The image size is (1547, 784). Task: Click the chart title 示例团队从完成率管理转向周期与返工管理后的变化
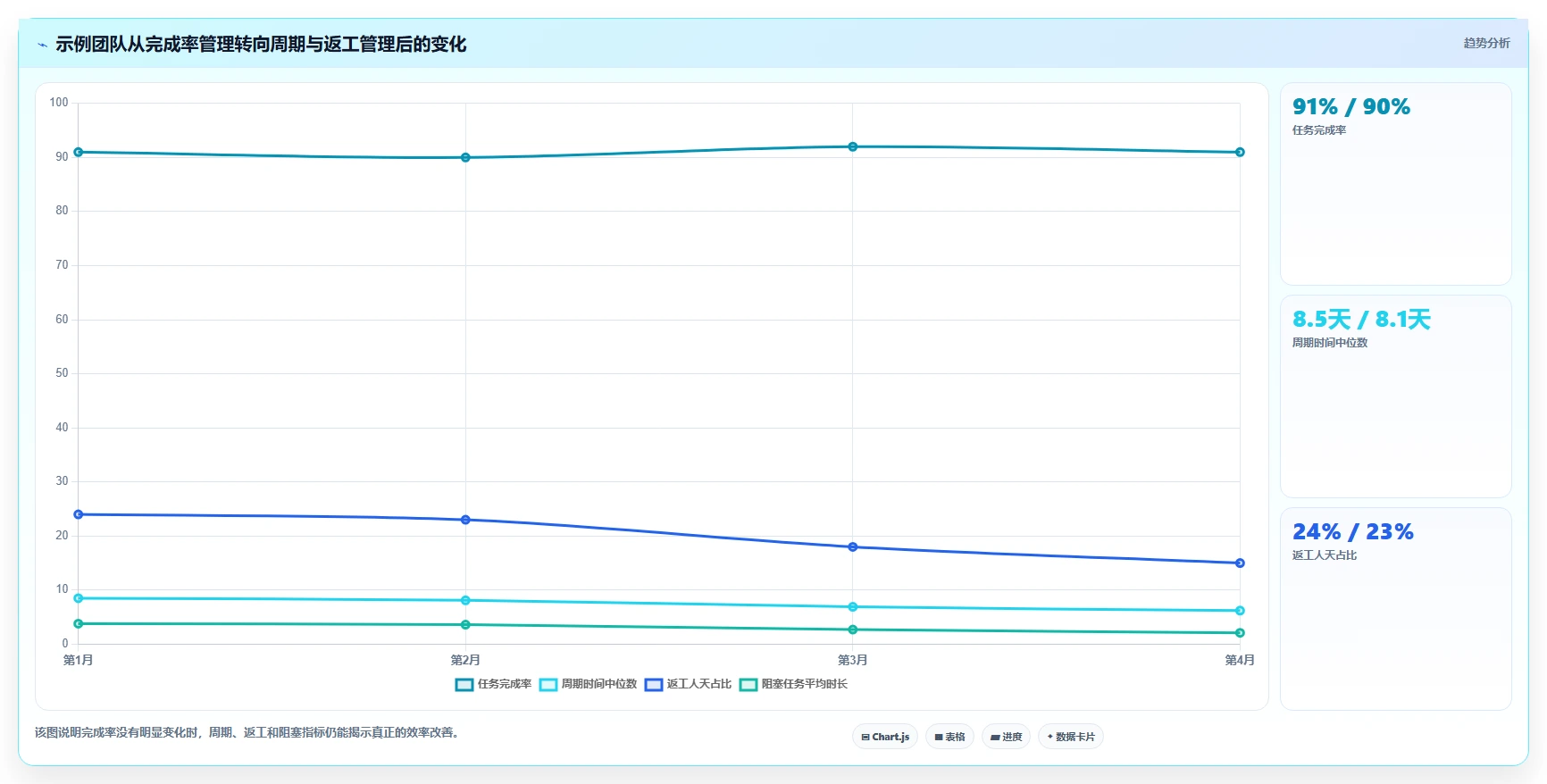click(x=261, y=45)
